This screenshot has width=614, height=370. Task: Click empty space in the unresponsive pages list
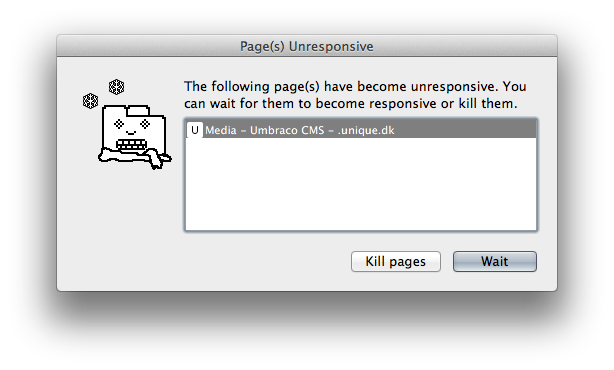[361, 184]
